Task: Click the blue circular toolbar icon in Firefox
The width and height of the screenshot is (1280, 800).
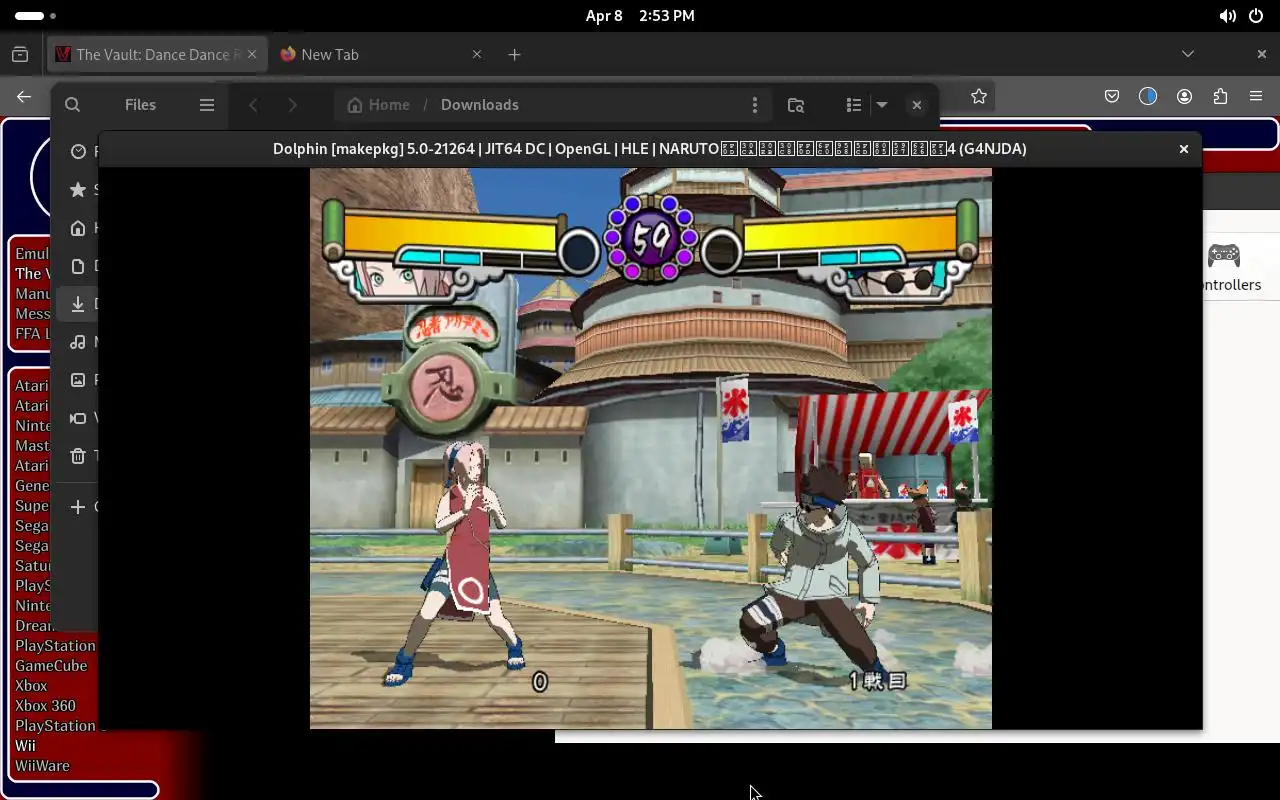Action: 1148,96
